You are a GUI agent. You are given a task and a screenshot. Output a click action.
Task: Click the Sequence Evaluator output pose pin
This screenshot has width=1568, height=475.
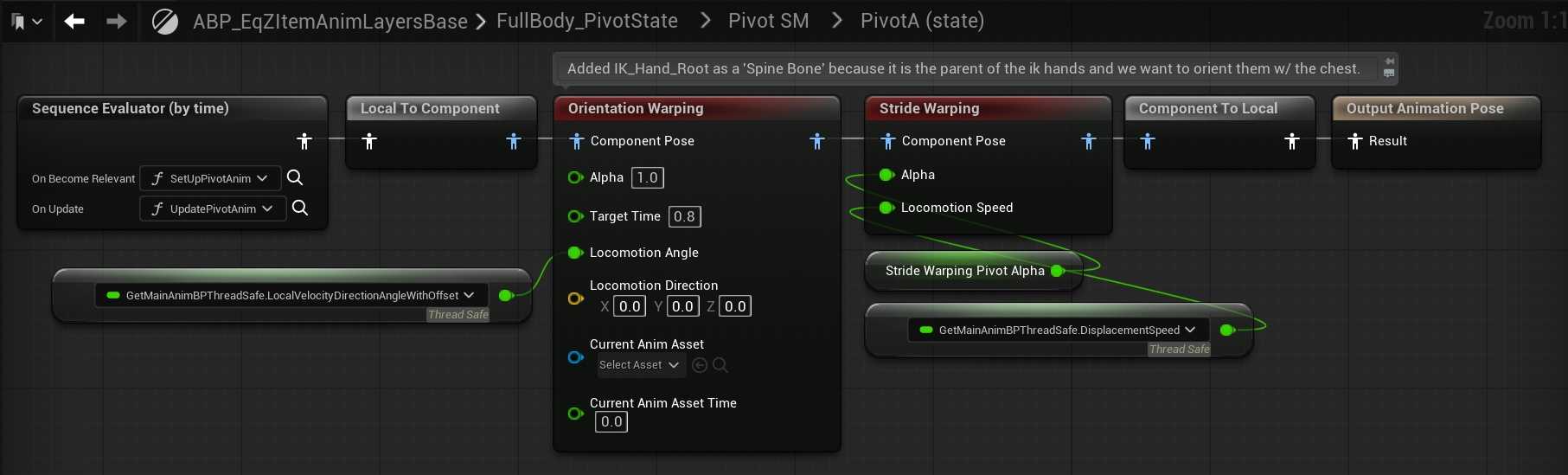pos(304,141)
